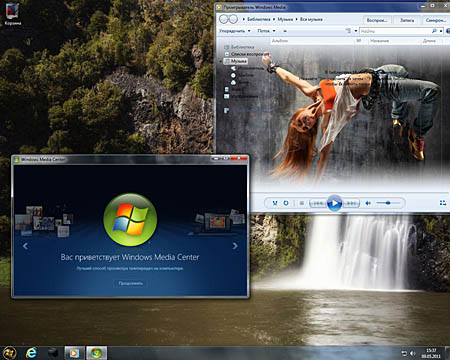Skip to the previous track
The height and width of the screenshot is (360, 450).
pos(318,203)
